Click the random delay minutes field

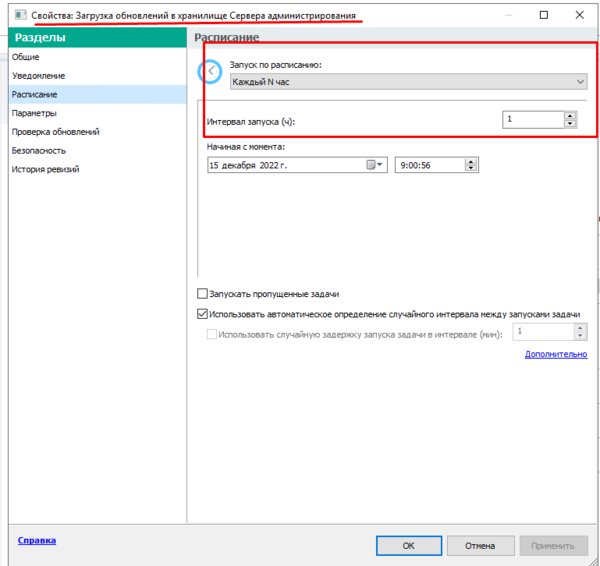click(x=543, y=331)
